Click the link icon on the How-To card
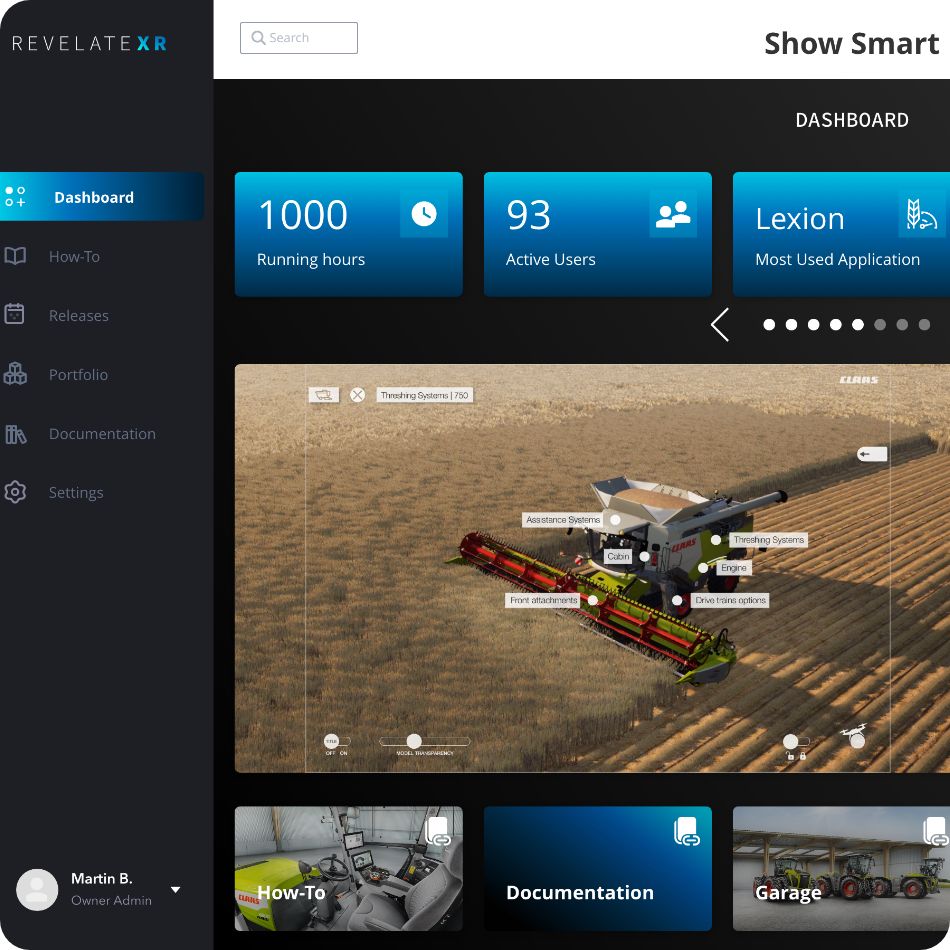Viewport: 950px width, 950px height. pos(438,831)
